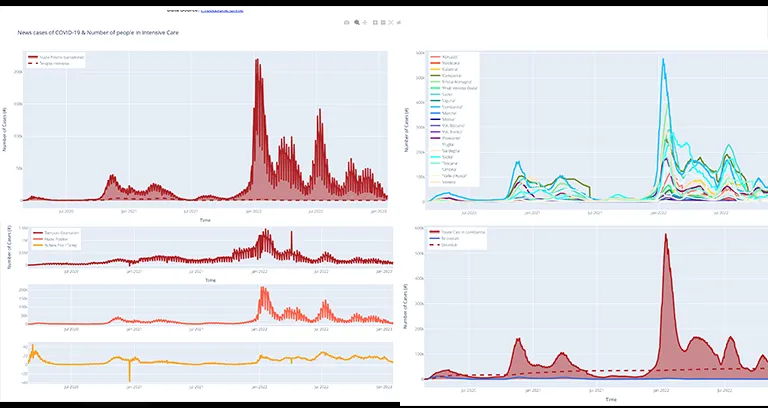Toggle Marche region in legend
Viewport: 768px width, 408px height.
coord(443,113)
